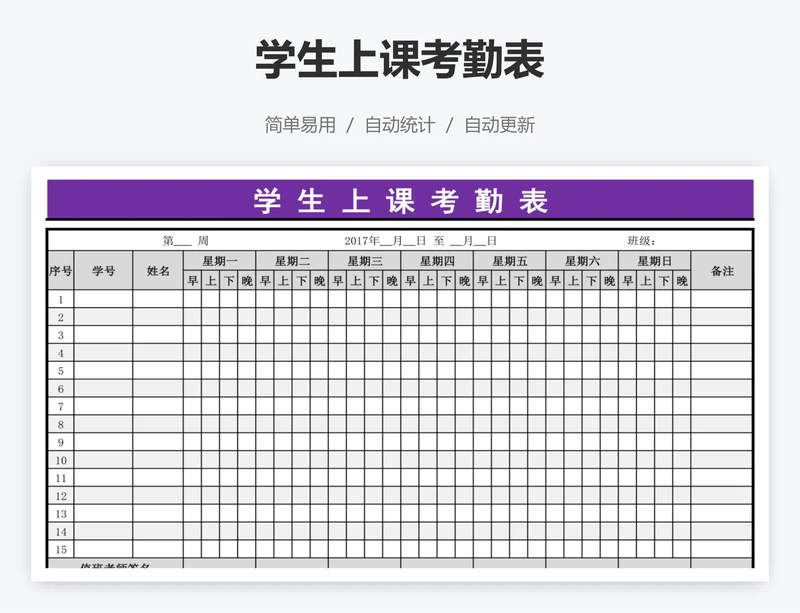The width and height of the screenshot is (800, 613).
Task: Click the large heading 学生上课考勤表
Action: coord(400,60)
